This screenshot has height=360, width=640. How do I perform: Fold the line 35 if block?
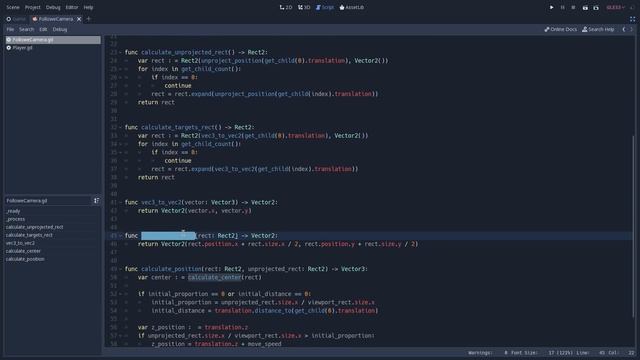(120, 152)
